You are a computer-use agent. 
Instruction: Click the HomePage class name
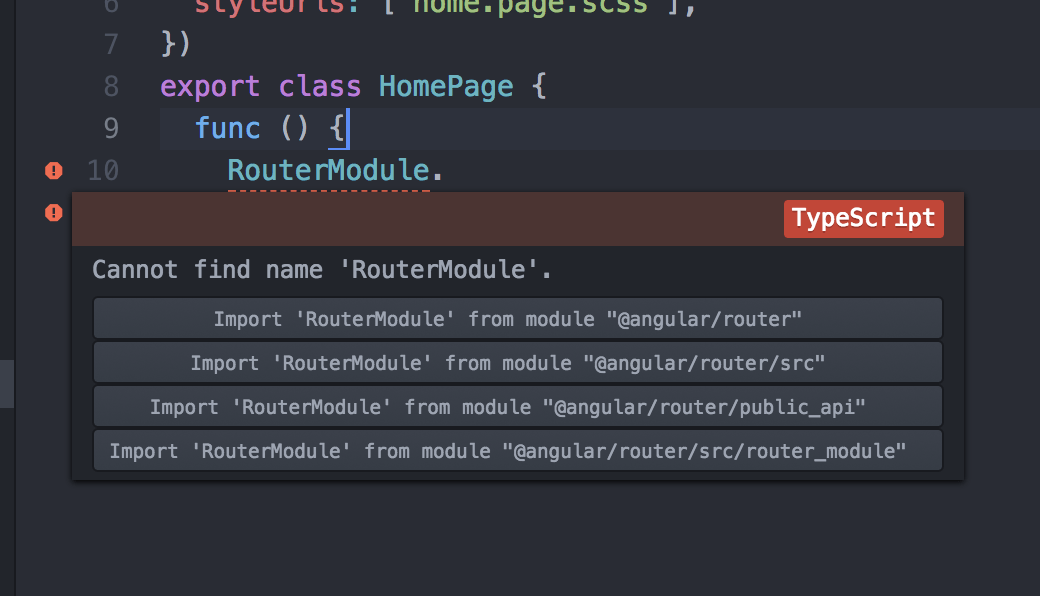click(445, 86)
